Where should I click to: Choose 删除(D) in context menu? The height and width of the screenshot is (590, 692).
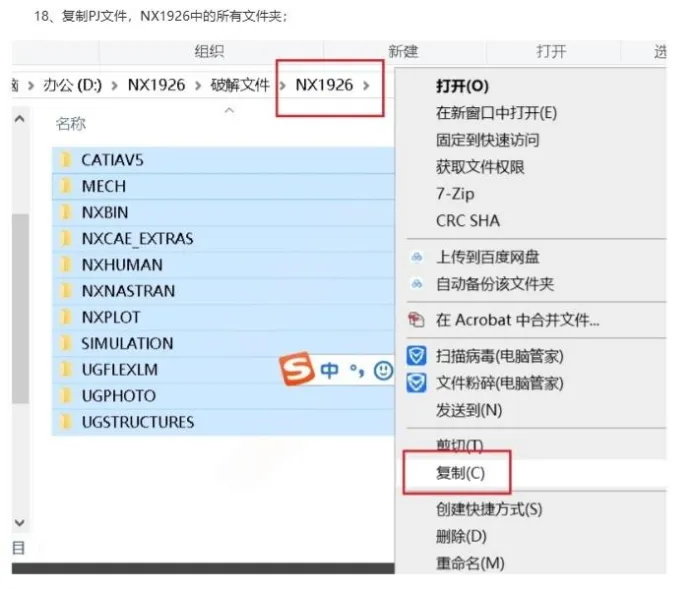461,536
